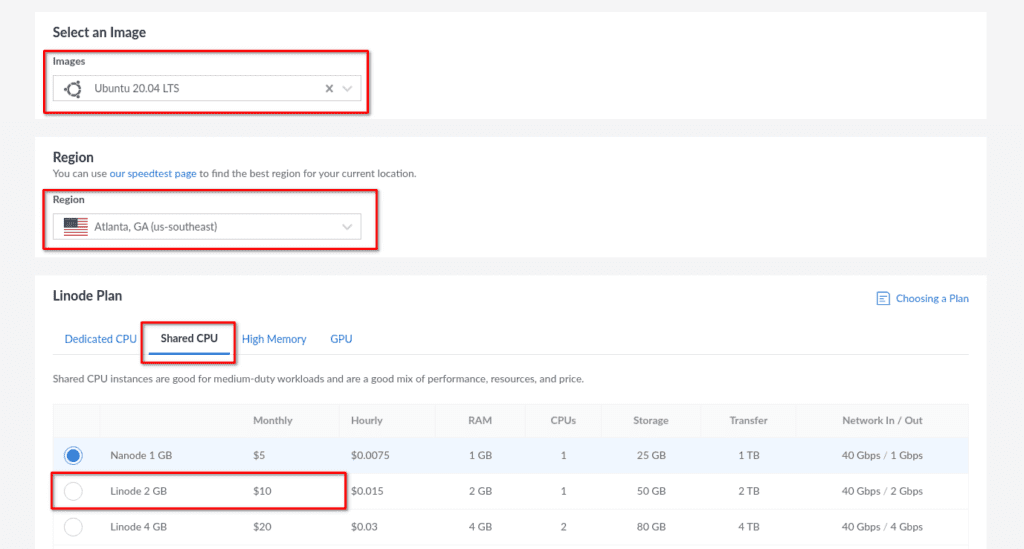Click the Select an Image heading

pos(99,33)
